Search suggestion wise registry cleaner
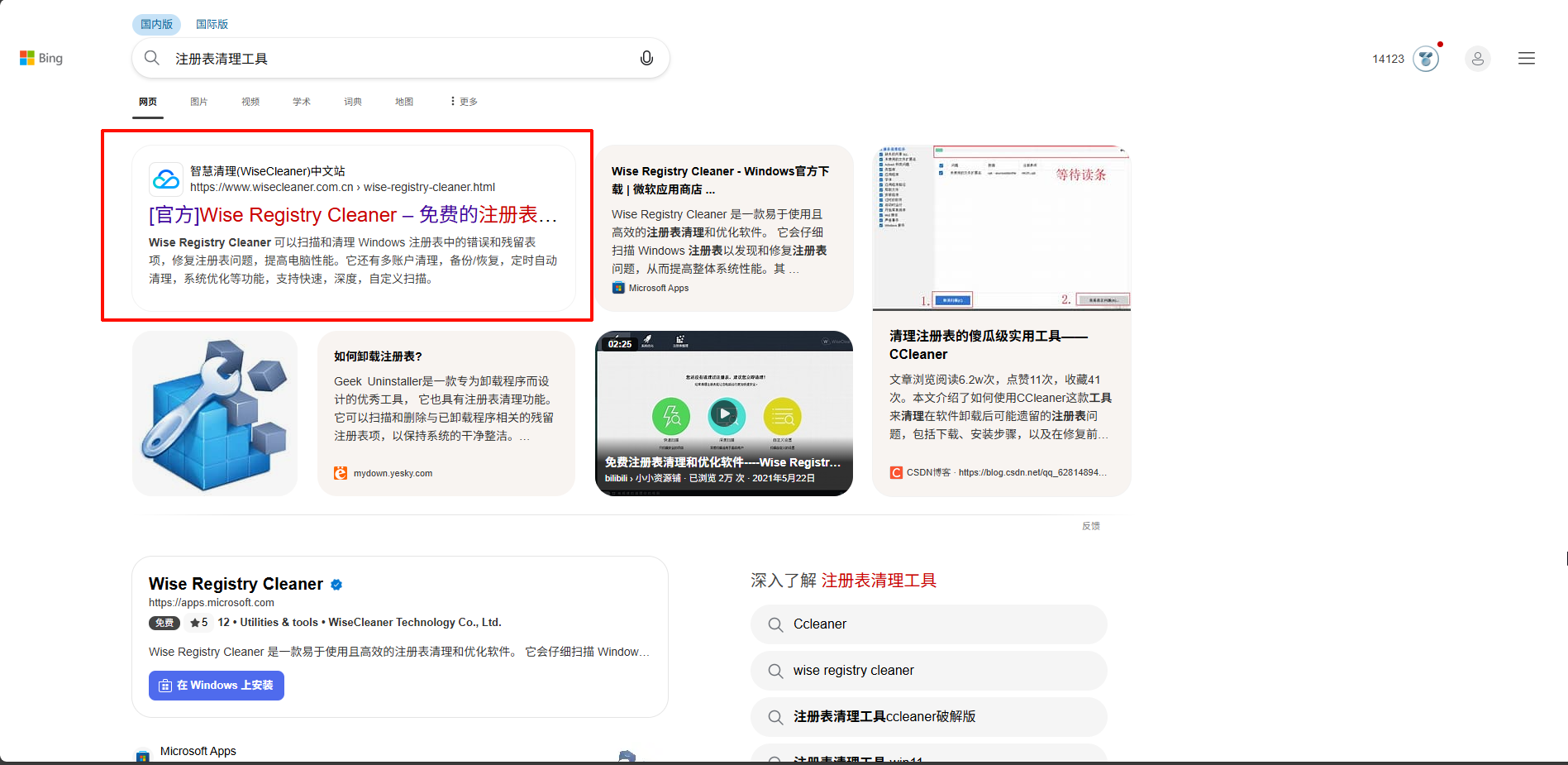Viewport: 1568px width, 765px height. point(929,671)
